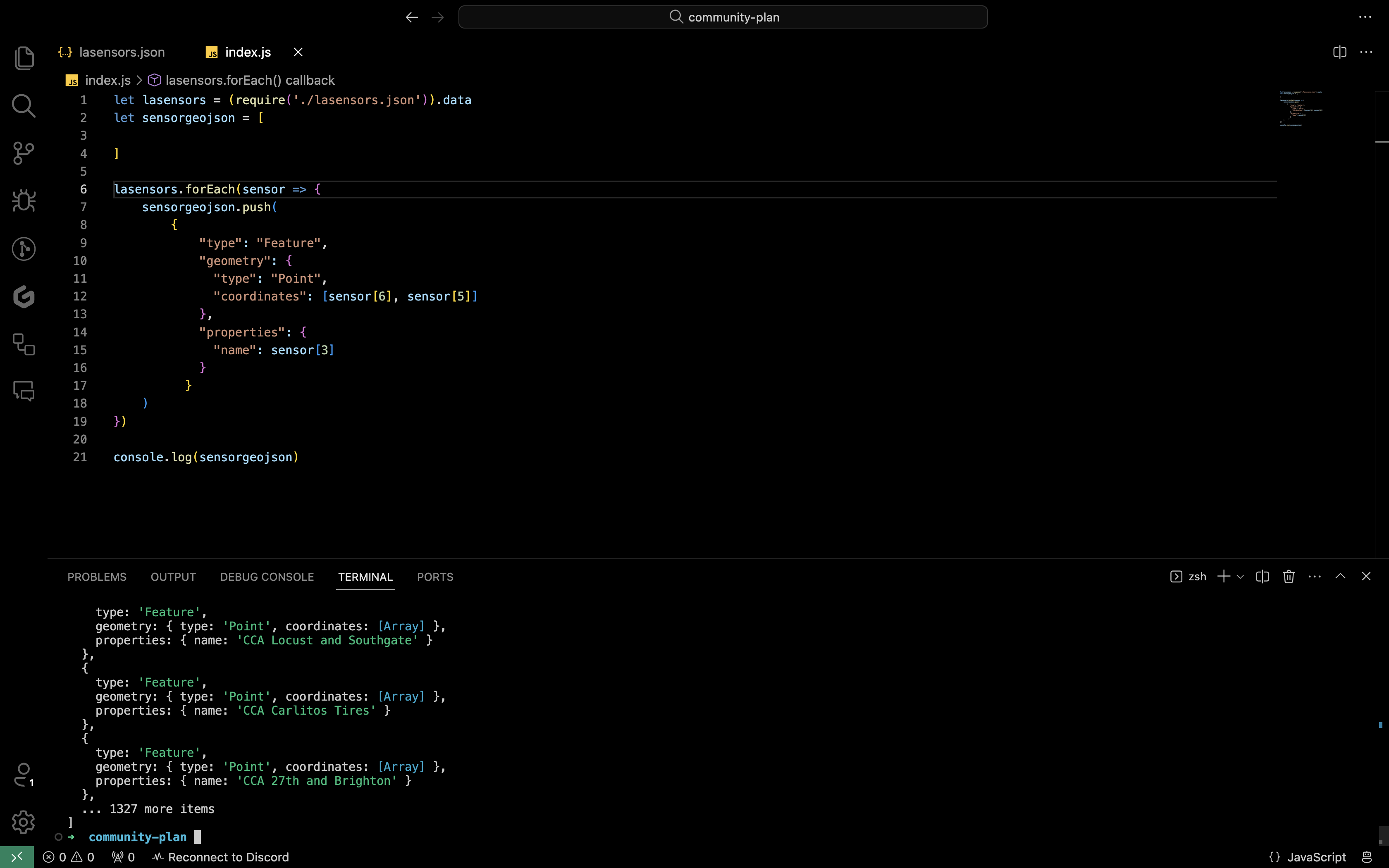The width and height of the screenshot is (1389, 868).
Task: Click the community-plan terminal prompt
Action: [137, 837]
